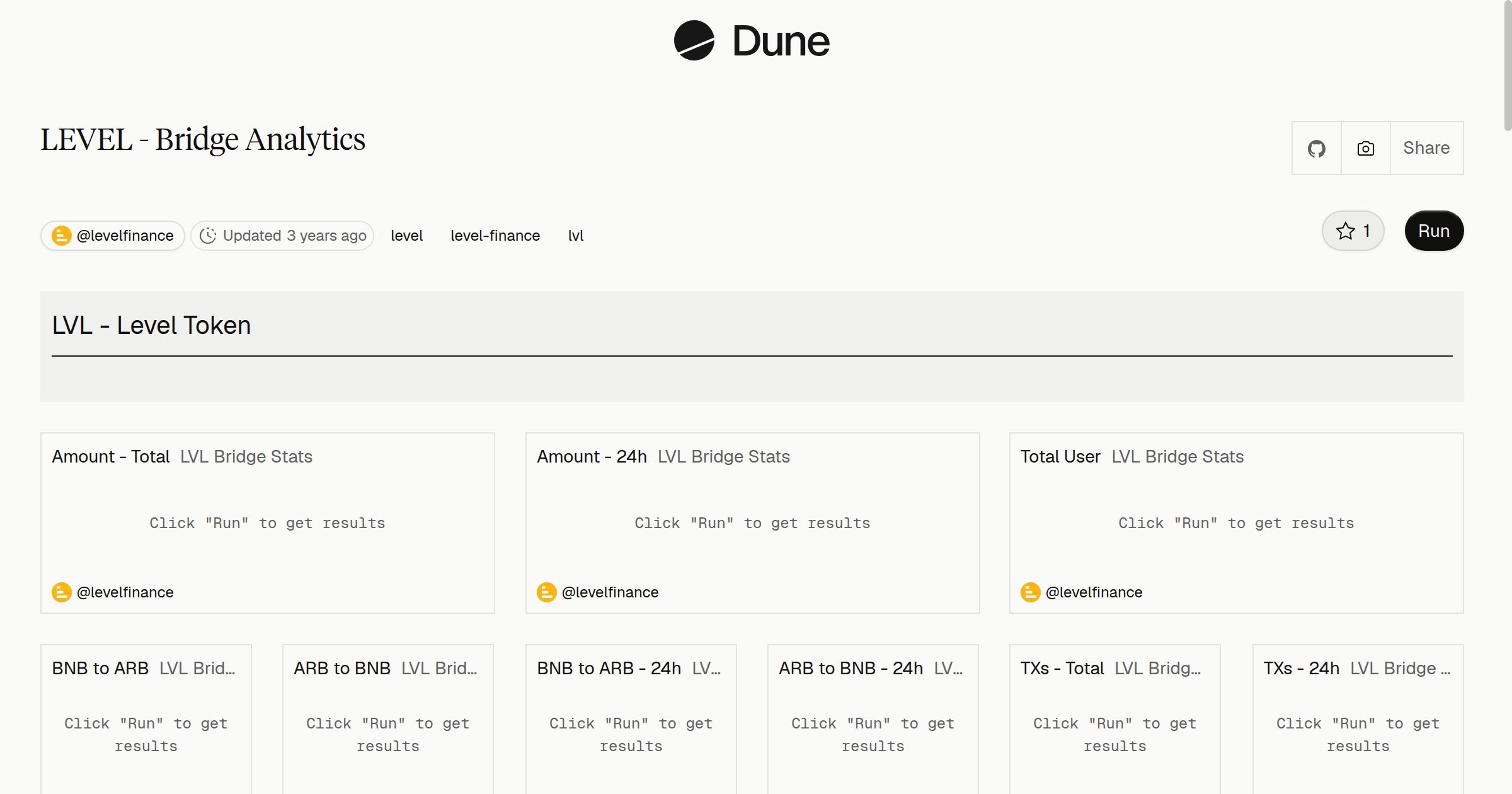Select the level-finance tag

[x=495, y=236]
